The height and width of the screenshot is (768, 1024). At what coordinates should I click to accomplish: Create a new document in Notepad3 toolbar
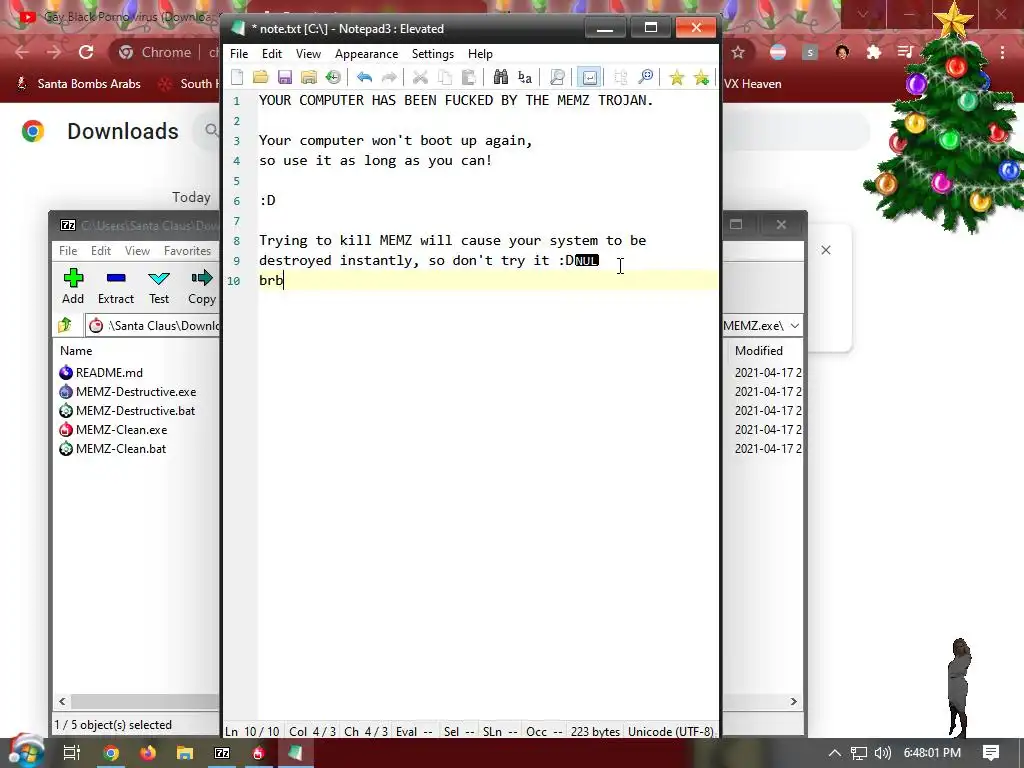pos(237,78)
